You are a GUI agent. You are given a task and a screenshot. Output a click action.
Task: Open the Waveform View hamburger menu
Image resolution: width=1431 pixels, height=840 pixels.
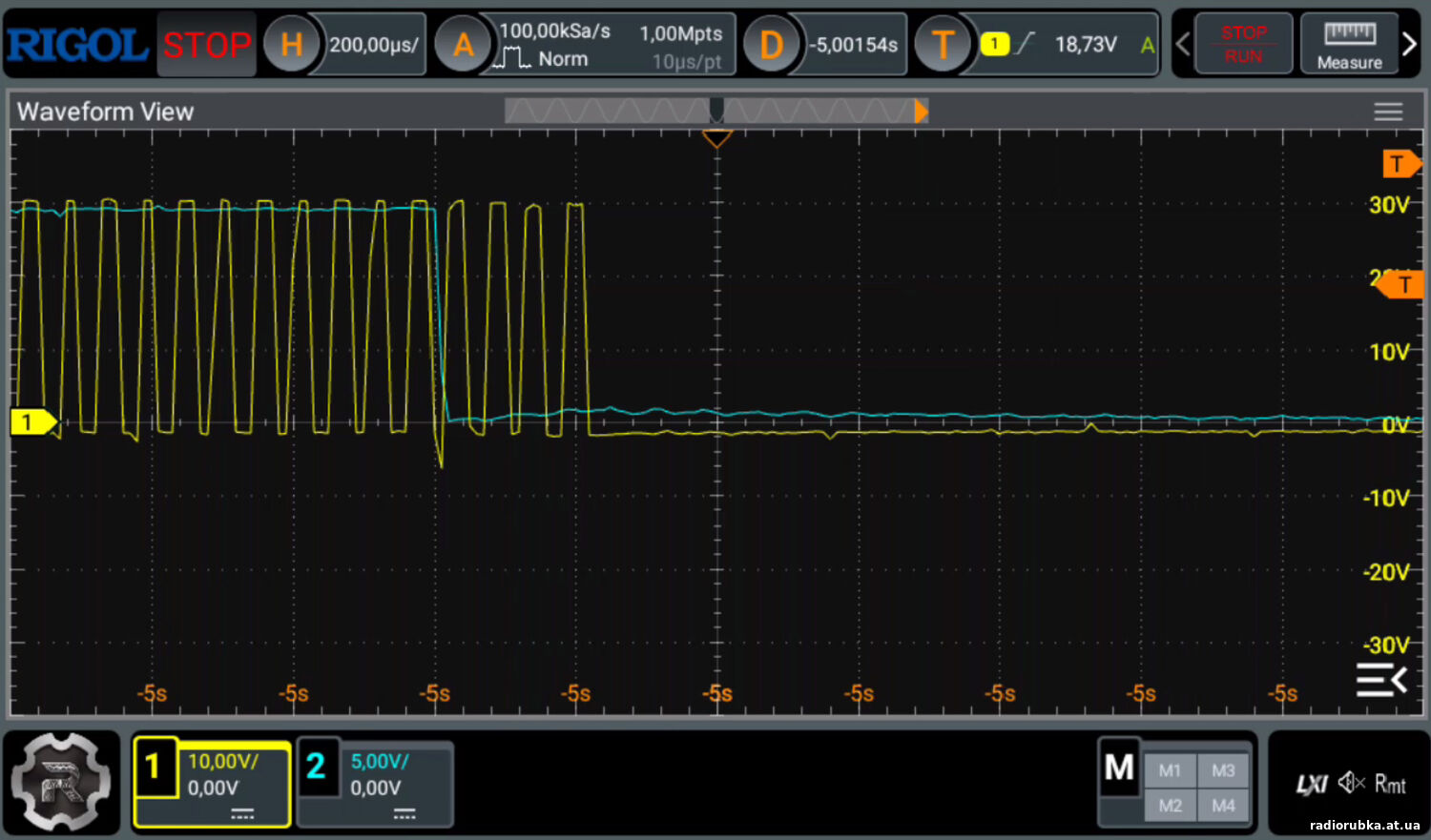click(x=1388, y=113)
